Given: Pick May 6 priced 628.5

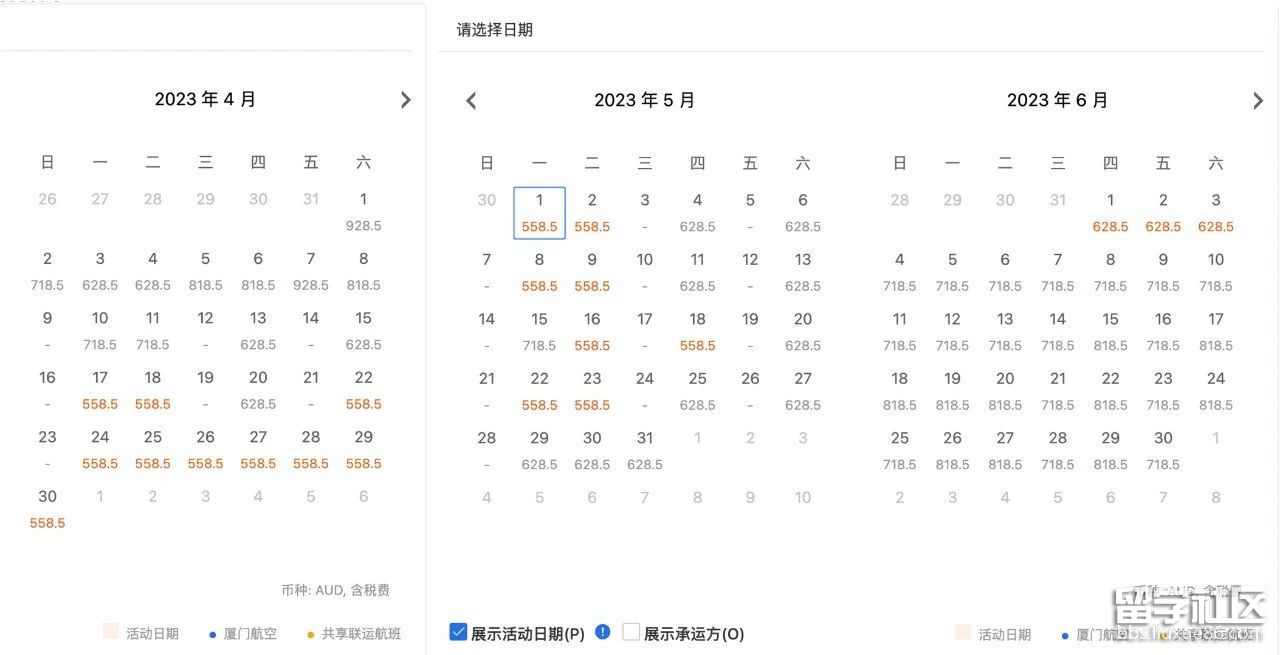Looking at the screenshot, I should click(x=803, y=213).
